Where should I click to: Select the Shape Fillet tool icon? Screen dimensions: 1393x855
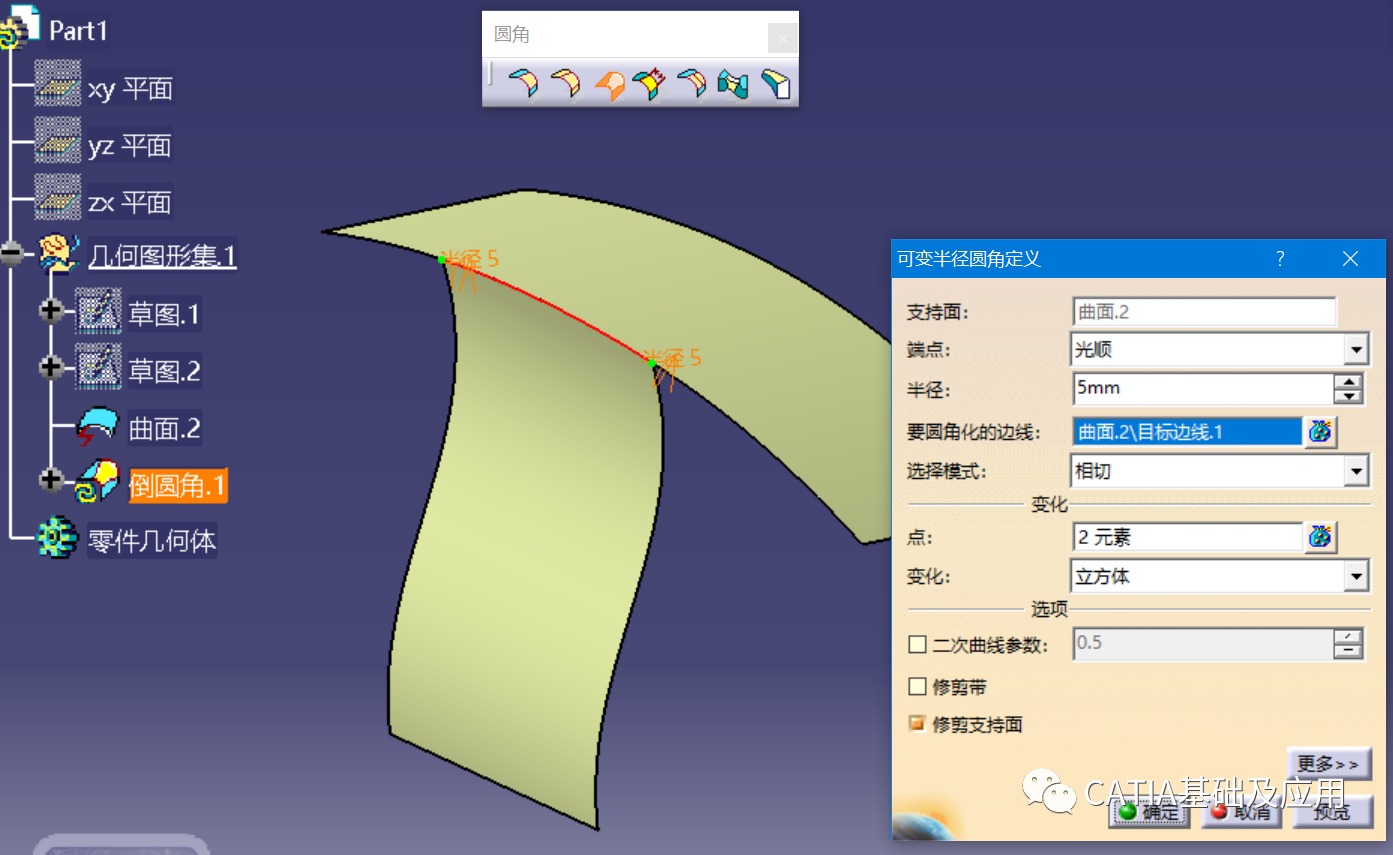522,84
